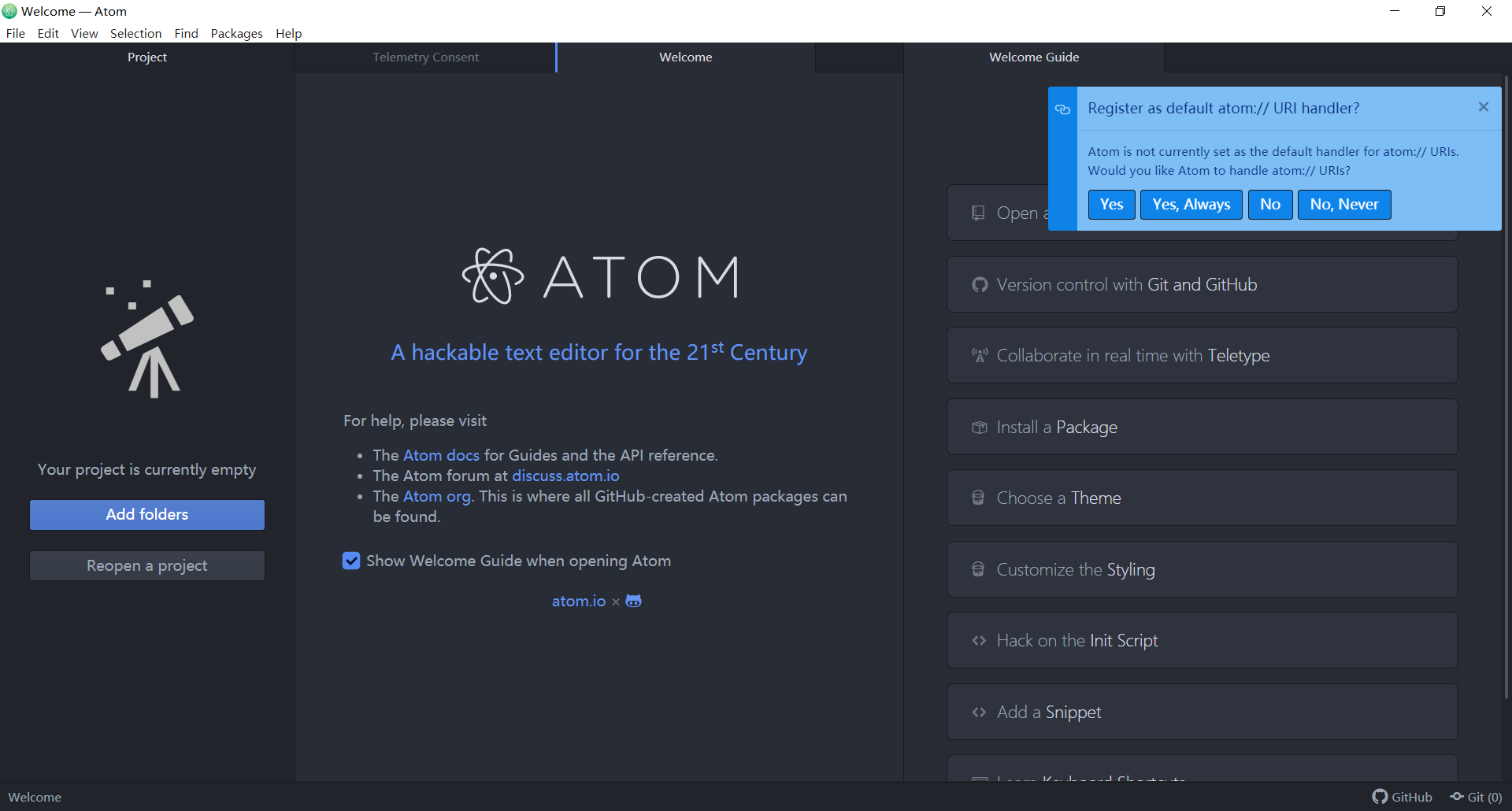Switch to the Telemetry Consent tab
This screenshot has width=1512, height=811.
(425, 57)
